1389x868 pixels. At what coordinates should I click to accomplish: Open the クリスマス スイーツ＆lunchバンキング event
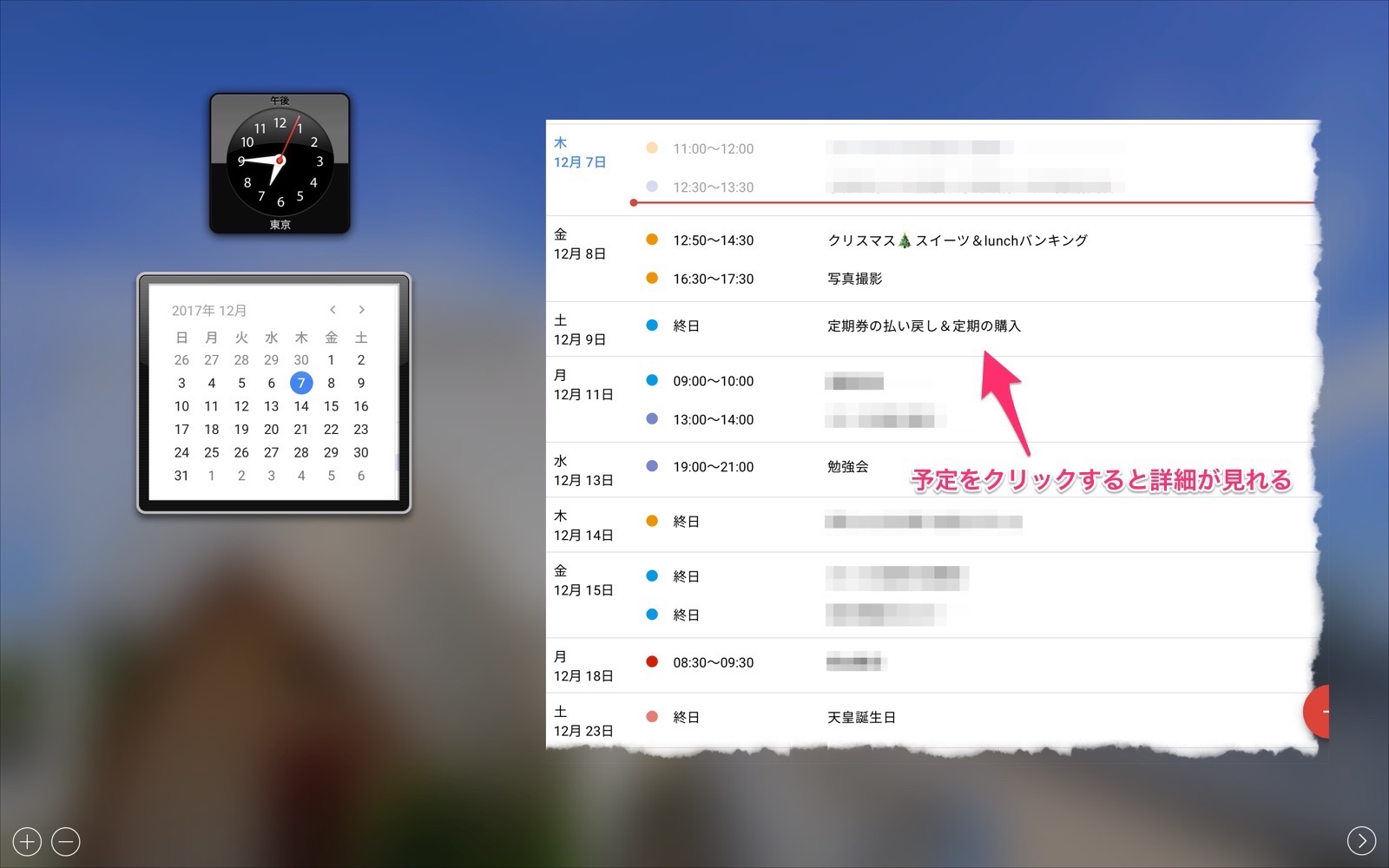click(x=958, y=240)
